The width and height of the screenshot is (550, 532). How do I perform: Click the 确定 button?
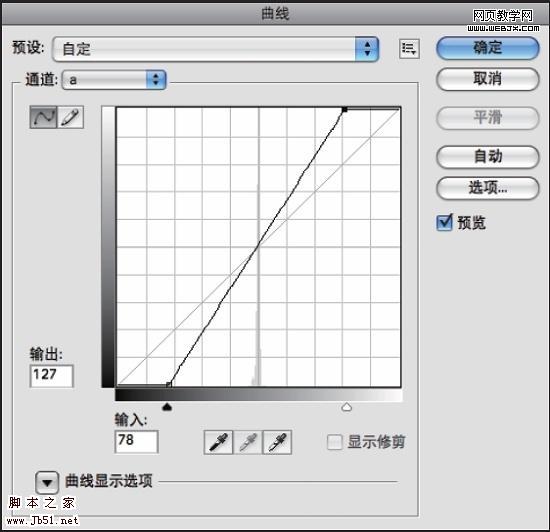488,48
